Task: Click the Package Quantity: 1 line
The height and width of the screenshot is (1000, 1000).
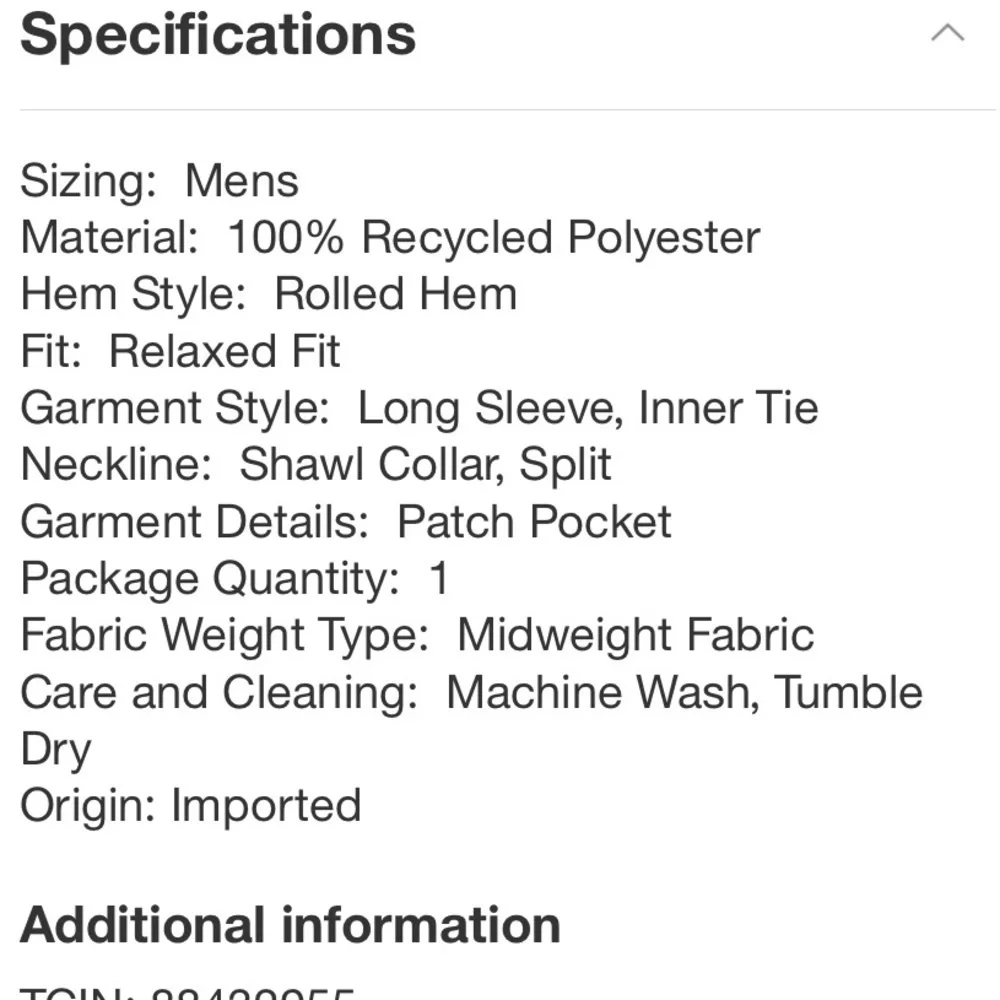Action: click(235, 579)
